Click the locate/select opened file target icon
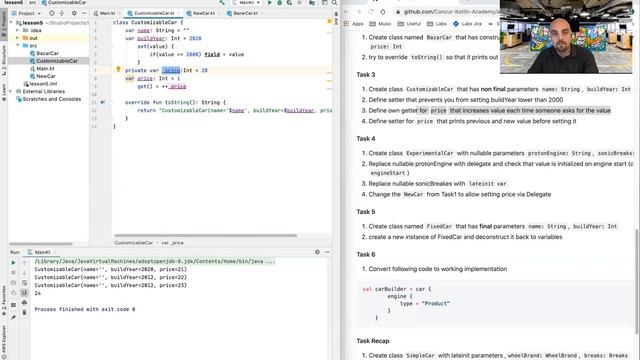The width and height of the screenshot is (640, 360). pyautogui.click(x=51, y=13)
